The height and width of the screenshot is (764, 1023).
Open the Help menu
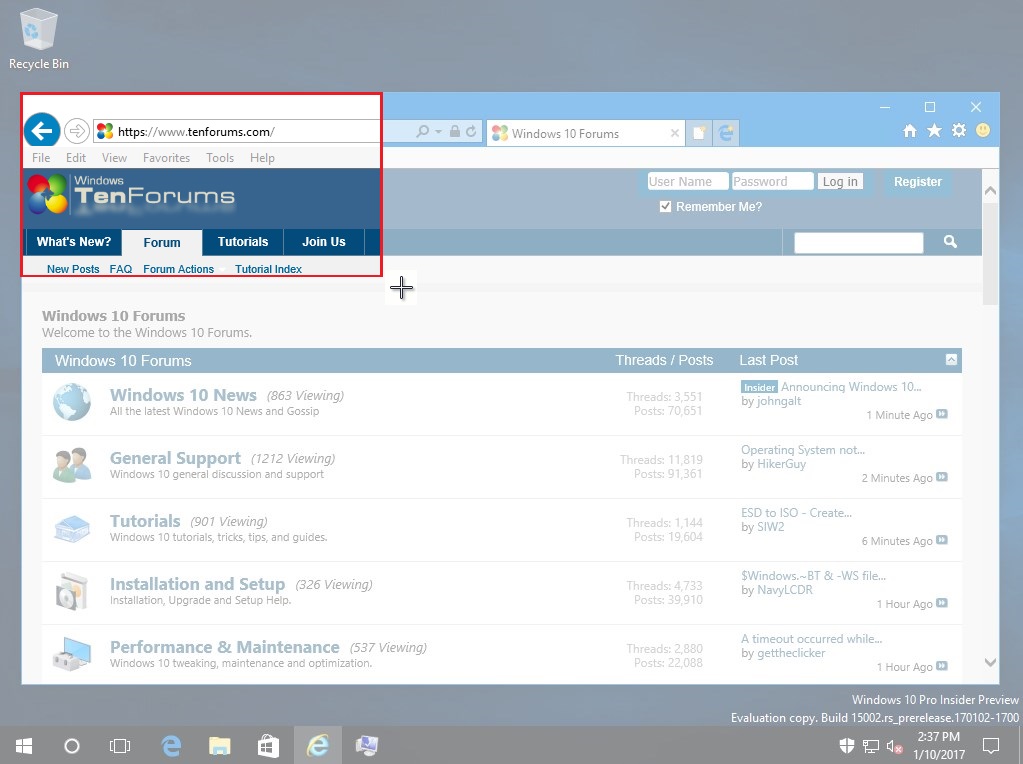pos(262,158)
